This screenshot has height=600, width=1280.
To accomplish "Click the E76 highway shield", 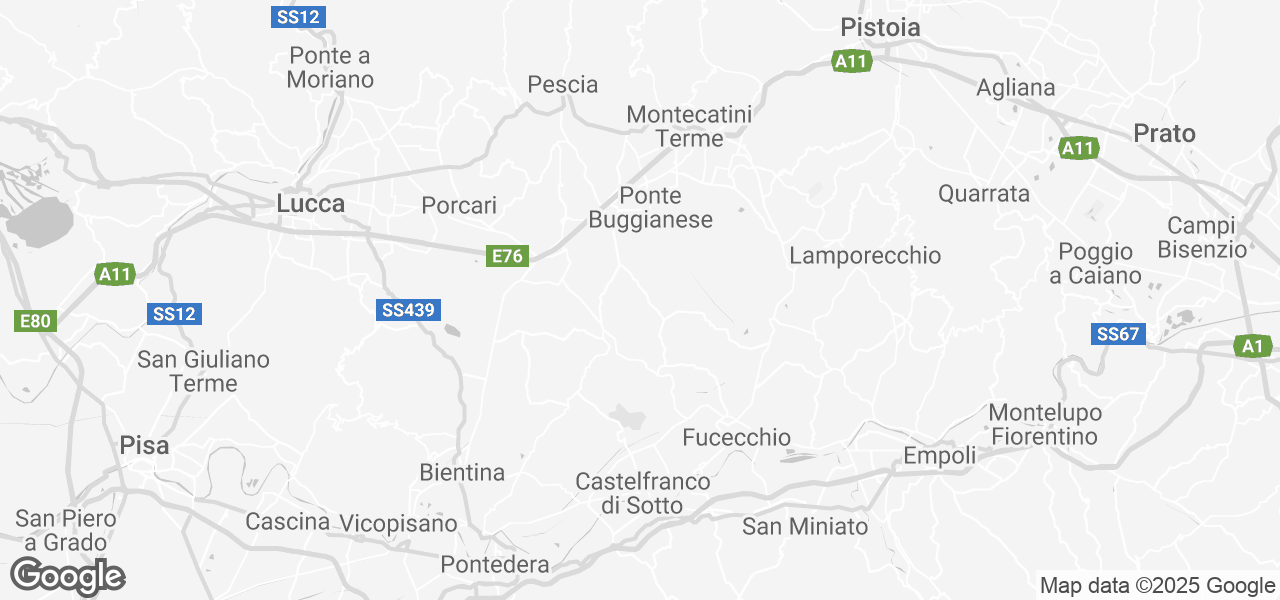I will tap(507, 256).
